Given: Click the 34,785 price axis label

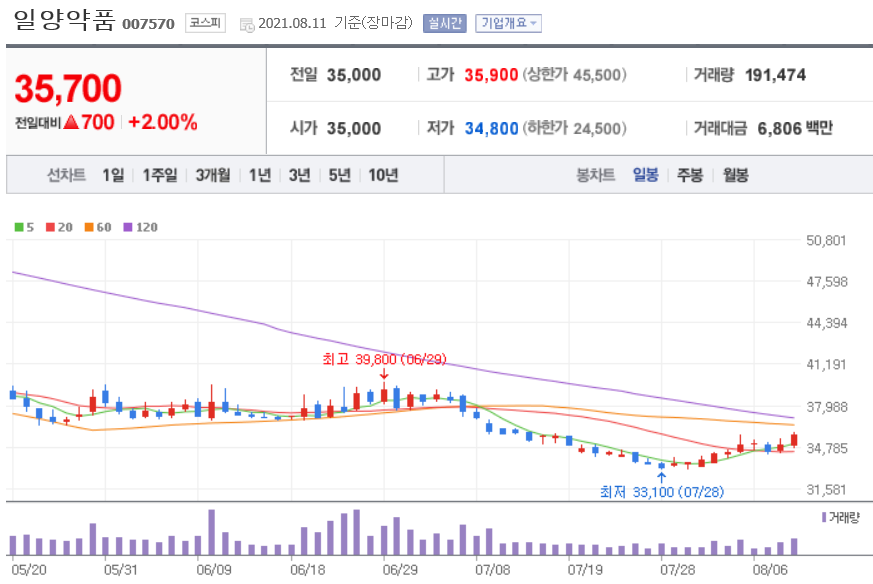Looking at the screenshot, I should (827, 448).
